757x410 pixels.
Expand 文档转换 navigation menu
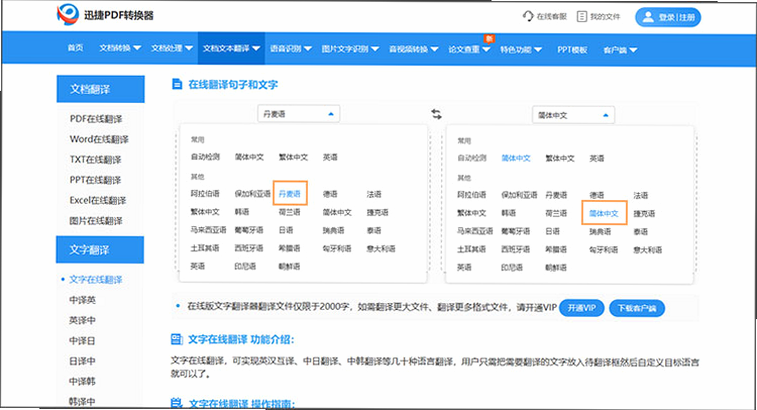pos(120,48)
